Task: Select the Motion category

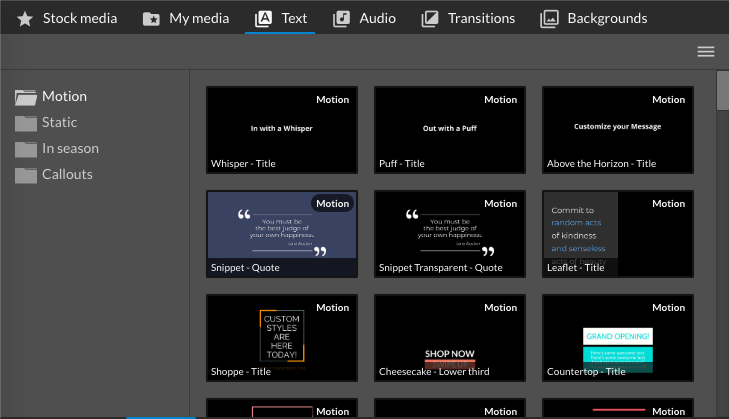Action: 64,97
